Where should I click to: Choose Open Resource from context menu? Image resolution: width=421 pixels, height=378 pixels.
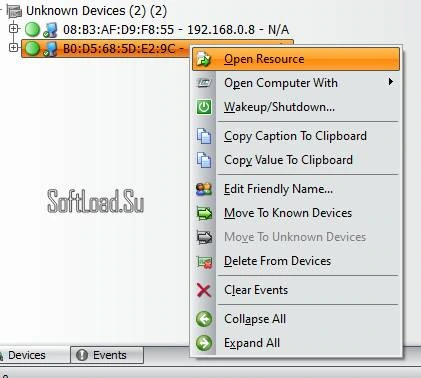click(x=296, y=59)
